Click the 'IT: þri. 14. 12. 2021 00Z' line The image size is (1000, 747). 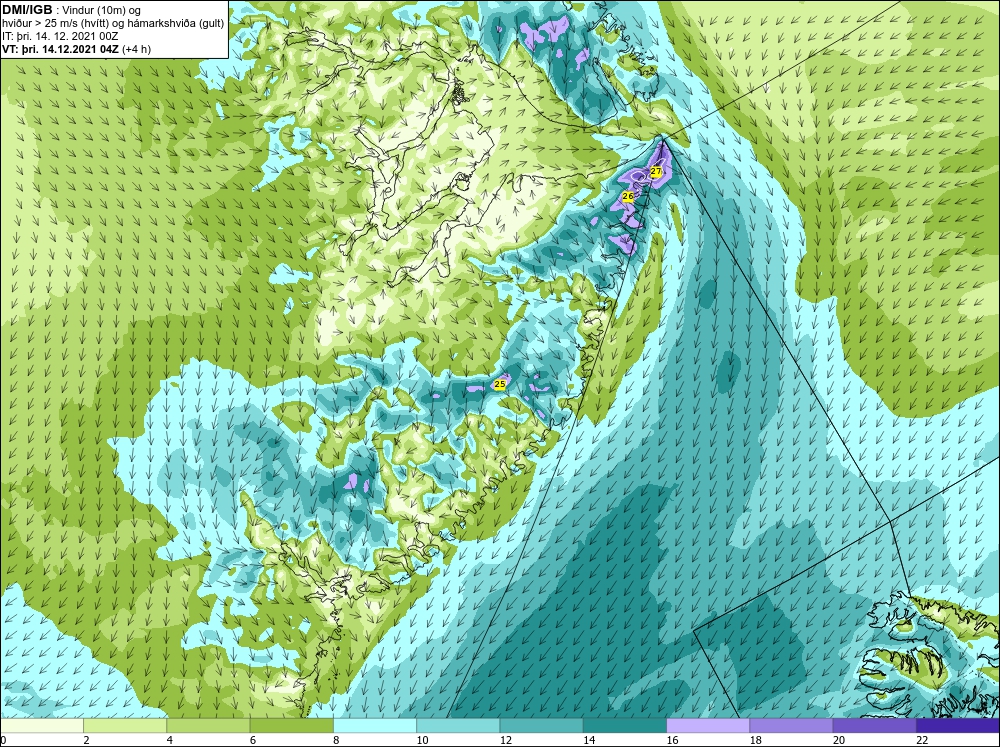coord(60,36)
